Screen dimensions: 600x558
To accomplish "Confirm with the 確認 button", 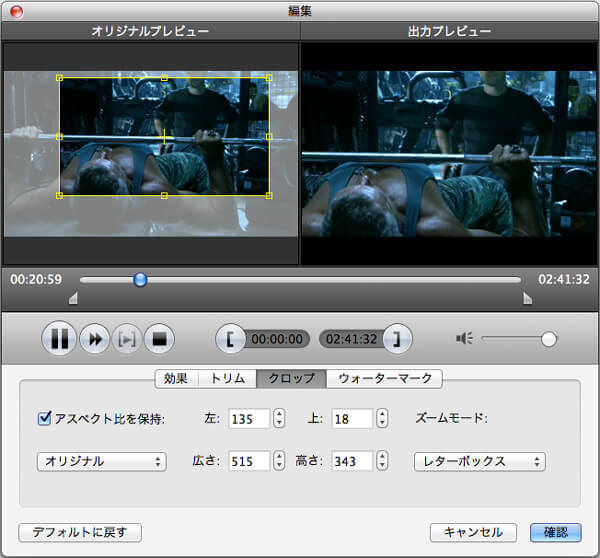I will pos(556,532).
